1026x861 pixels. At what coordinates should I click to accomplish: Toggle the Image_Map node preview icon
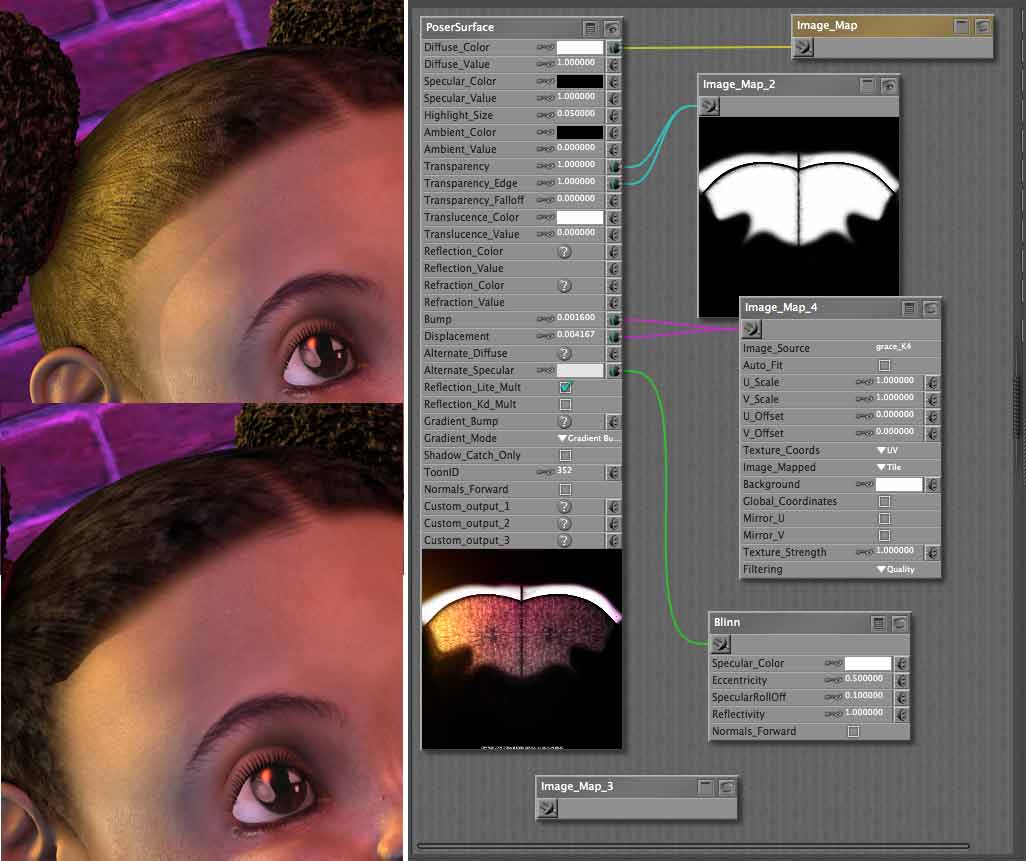pos(982,26)
